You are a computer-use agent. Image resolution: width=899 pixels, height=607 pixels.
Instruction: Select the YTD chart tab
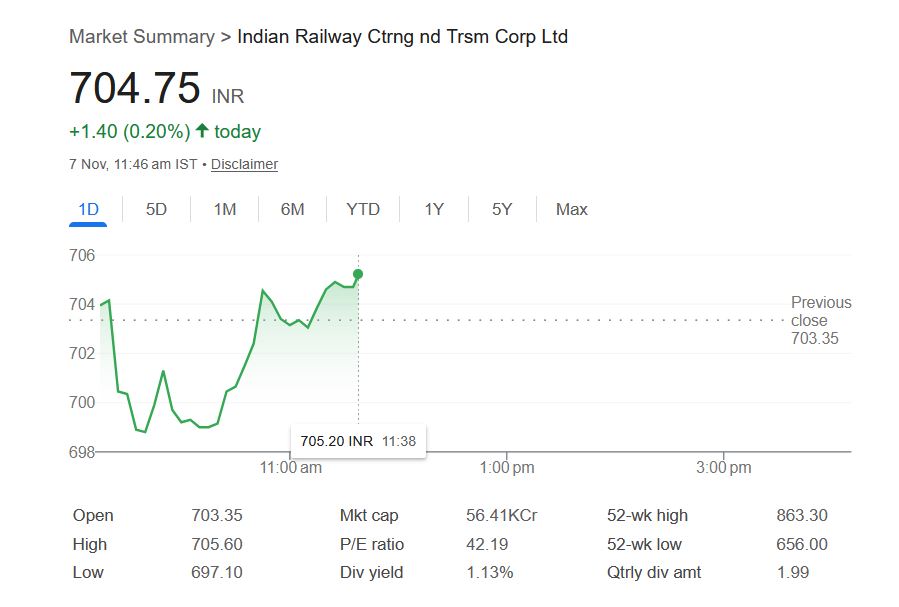point(363,209)
